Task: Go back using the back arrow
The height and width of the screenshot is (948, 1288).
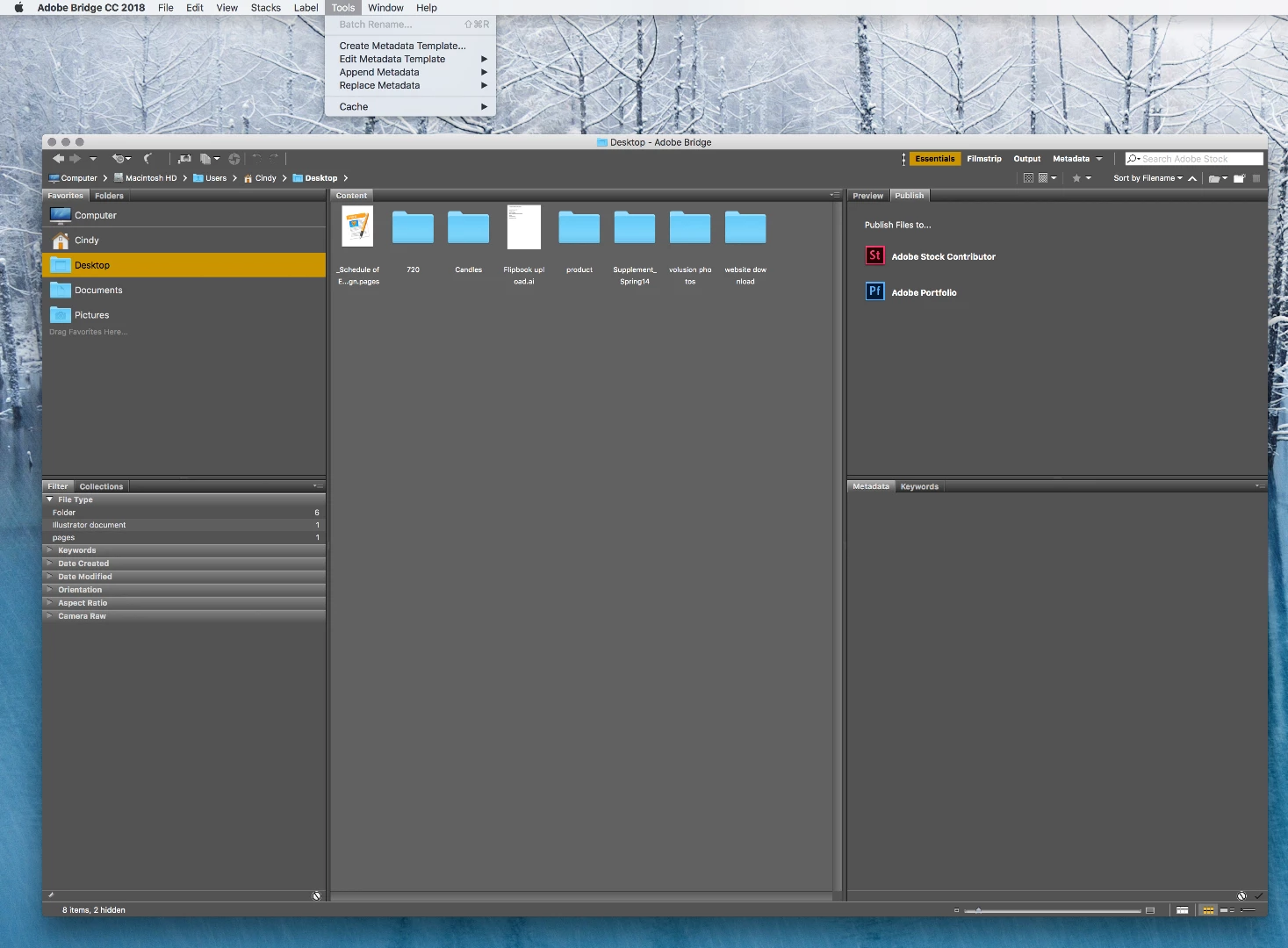Action: [58, 159]
